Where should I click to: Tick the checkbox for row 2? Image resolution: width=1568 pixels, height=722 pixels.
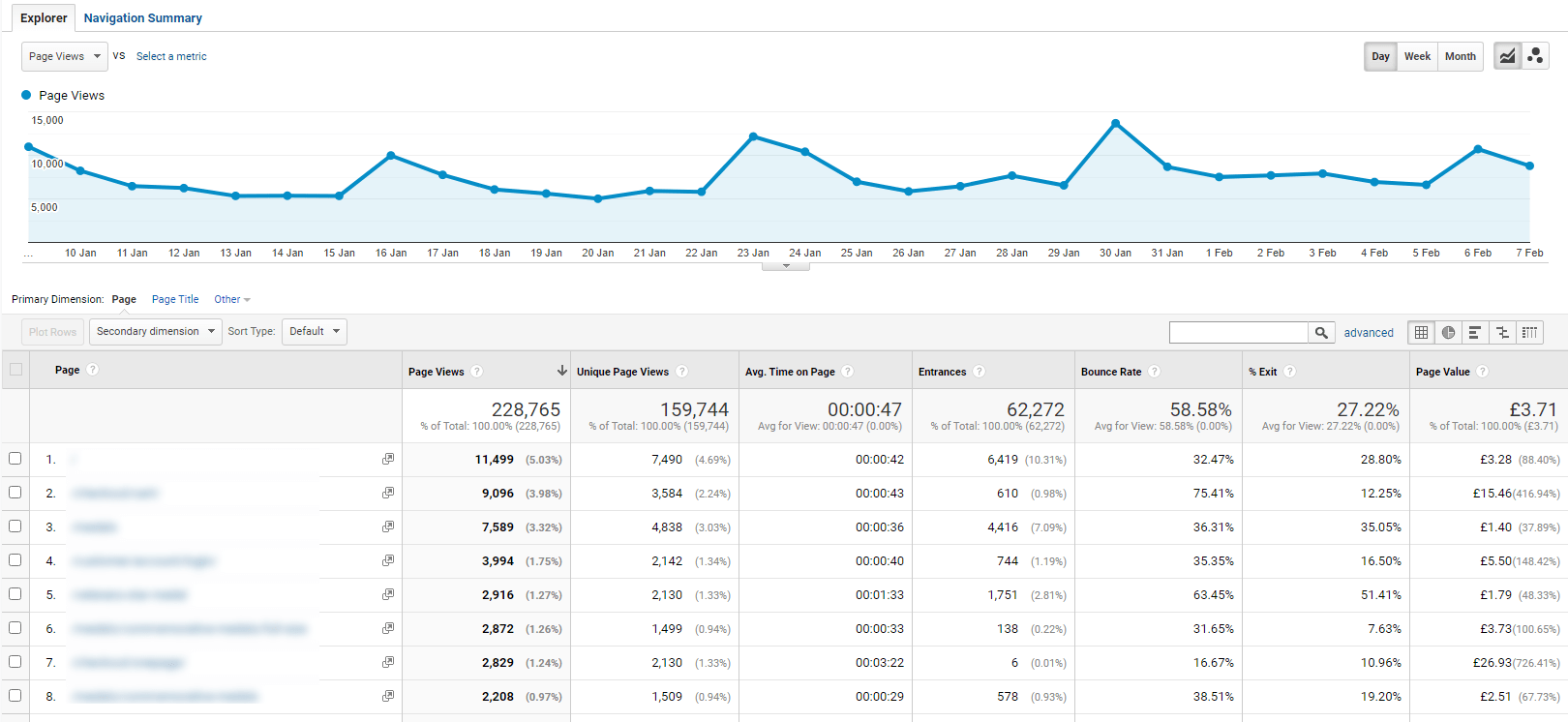[15, 493]
